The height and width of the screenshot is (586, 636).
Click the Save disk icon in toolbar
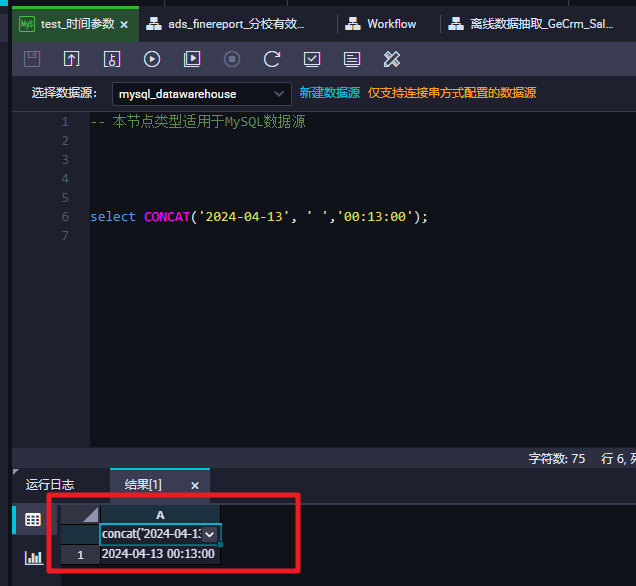point(32,59)
